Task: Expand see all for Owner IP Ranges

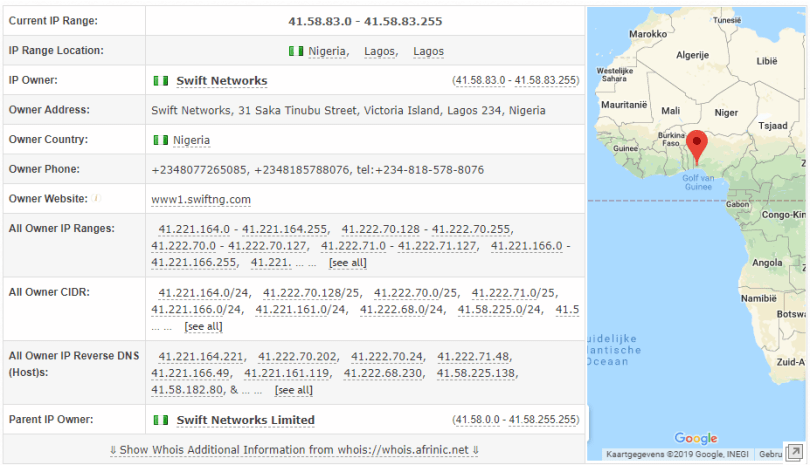Action: tap(347, 263)
